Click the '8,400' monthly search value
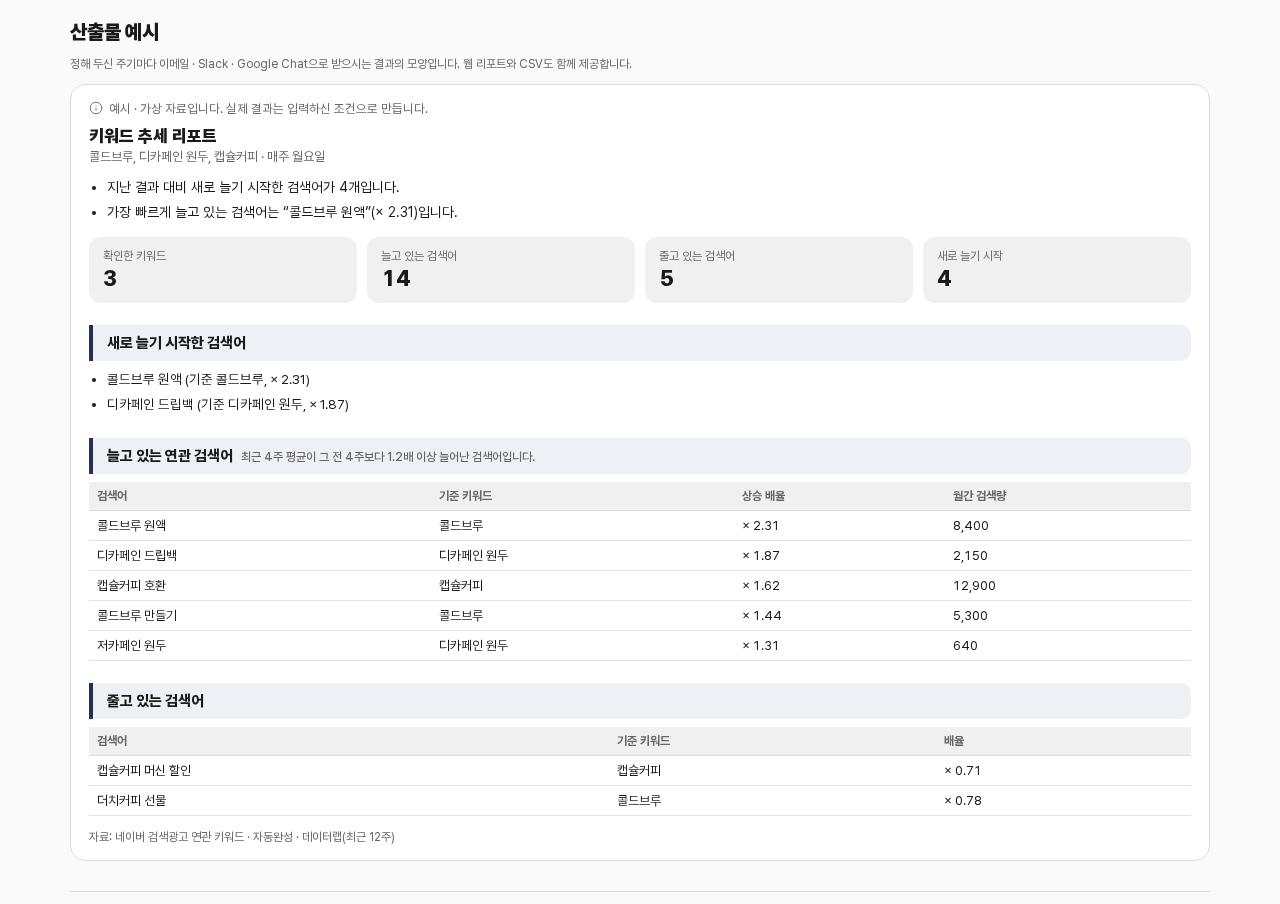The image size is (1280, 904). [971, 526]
